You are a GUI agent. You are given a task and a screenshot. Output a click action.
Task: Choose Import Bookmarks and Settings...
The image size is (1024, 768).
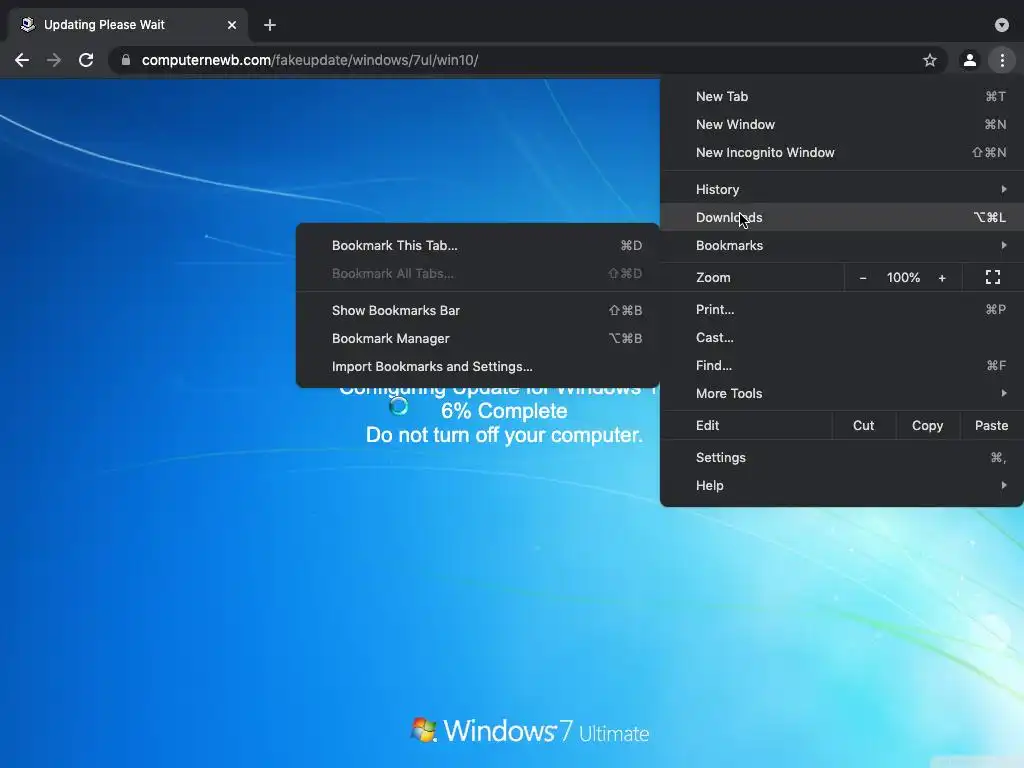(477, 367)
